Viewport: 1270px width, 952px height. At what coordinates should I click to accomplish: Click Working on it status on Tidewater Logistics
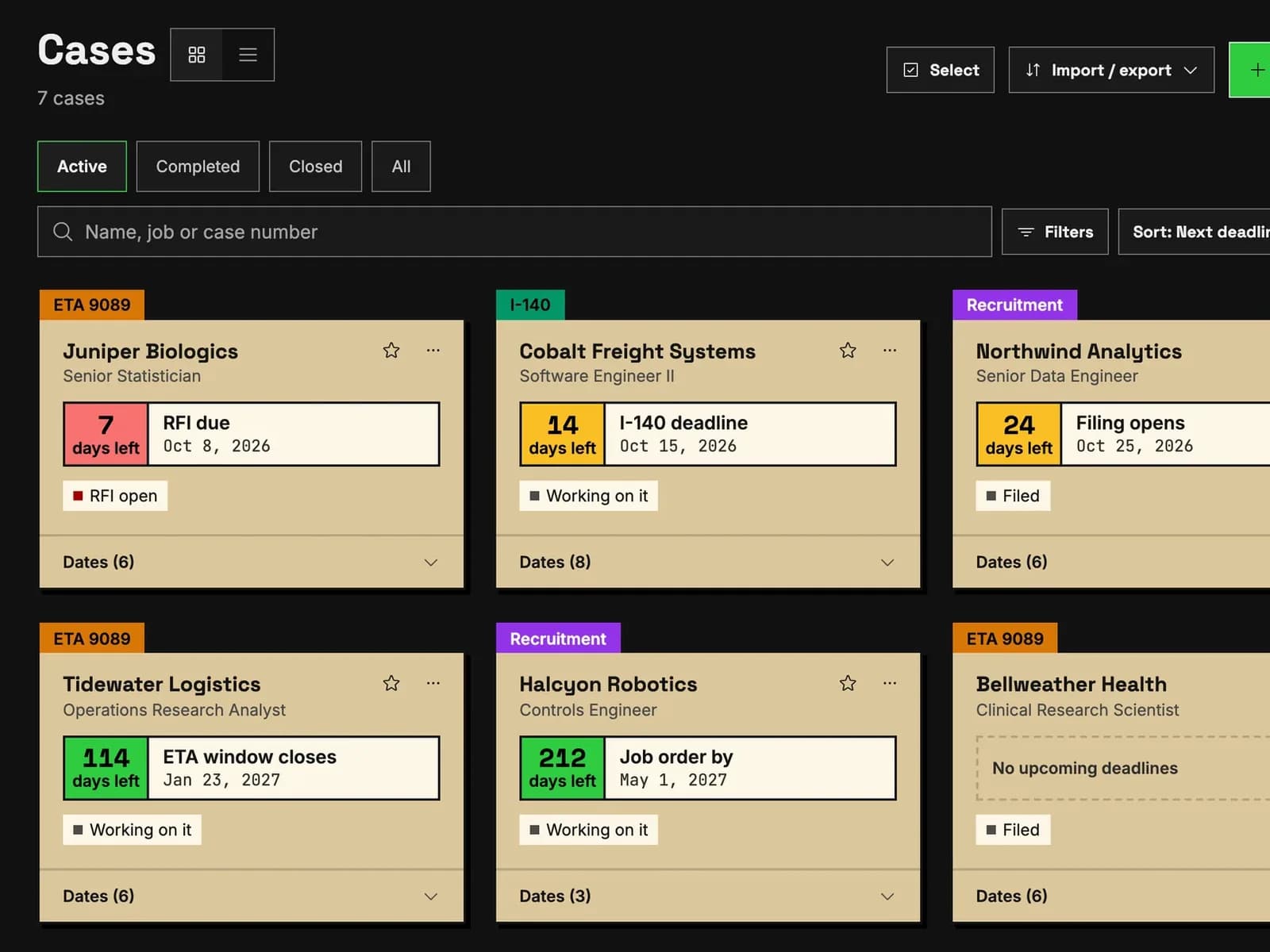tap(132, 830)
